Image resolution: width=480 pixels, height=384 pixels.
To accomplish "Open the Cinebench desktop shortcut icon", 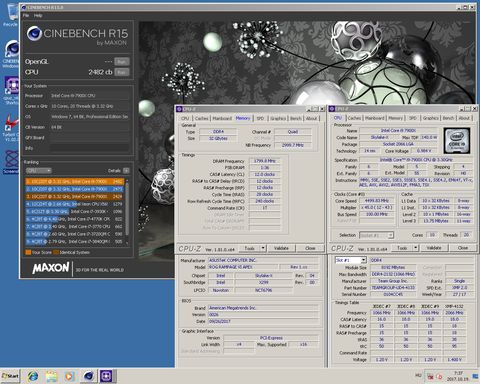I will 11,50.
